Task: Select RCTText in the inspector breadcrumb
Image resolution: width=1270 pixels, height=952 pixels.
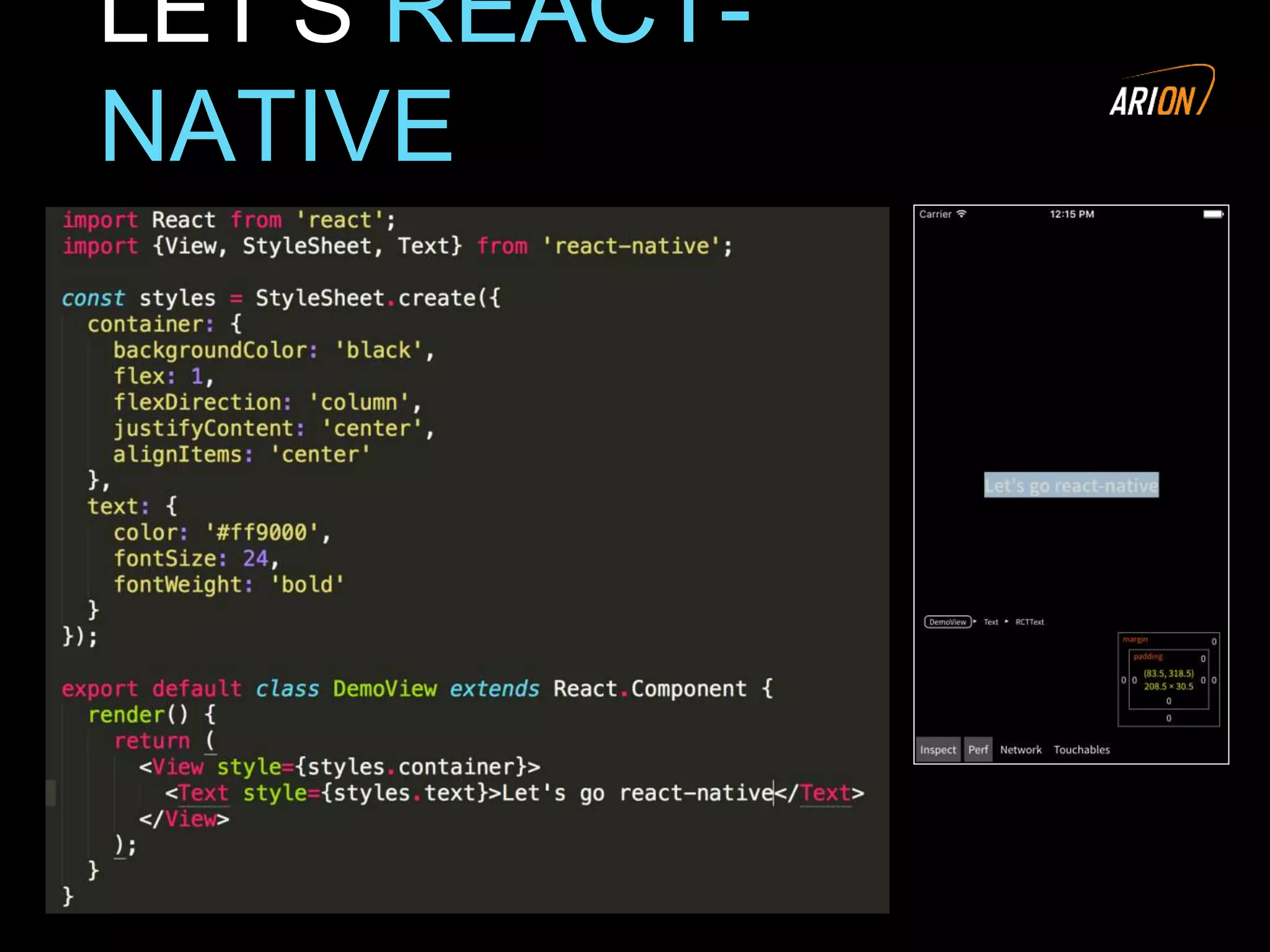Action: pyautogui.click(x=1029, y=622)
